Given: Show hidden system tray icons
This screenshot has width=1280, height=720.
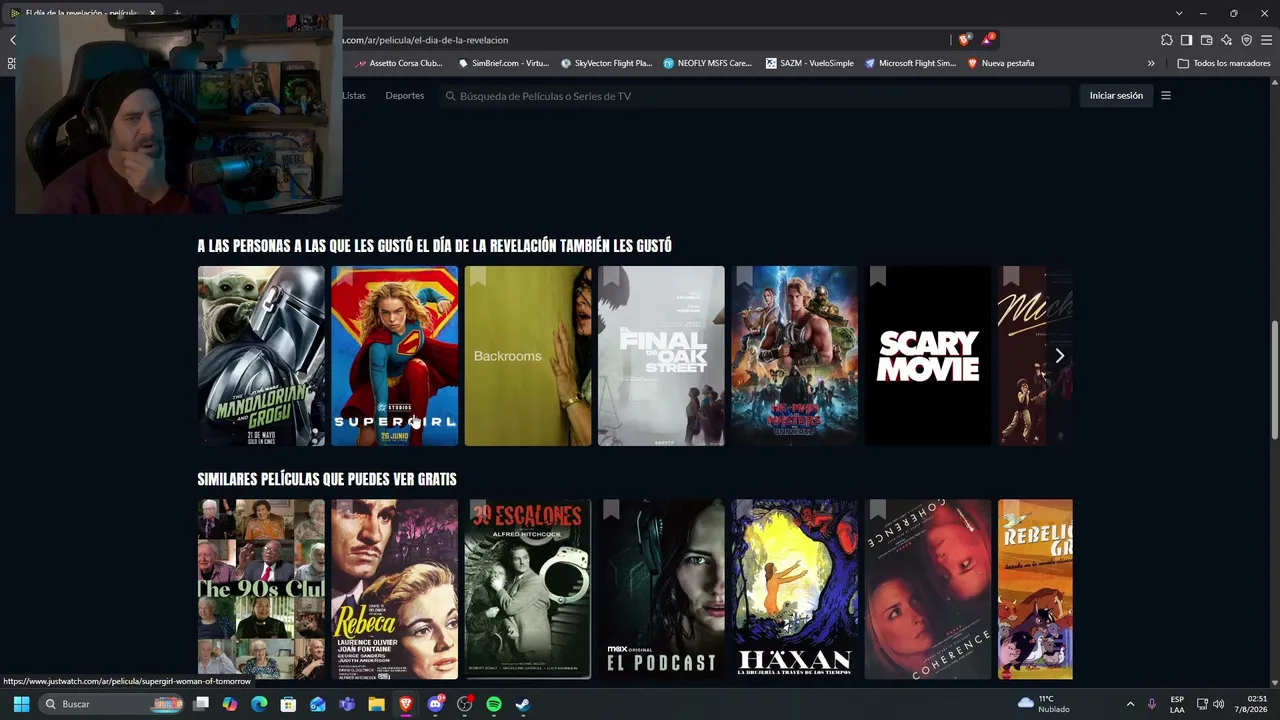Looking at the screenshot, I should click(1130, 704).
